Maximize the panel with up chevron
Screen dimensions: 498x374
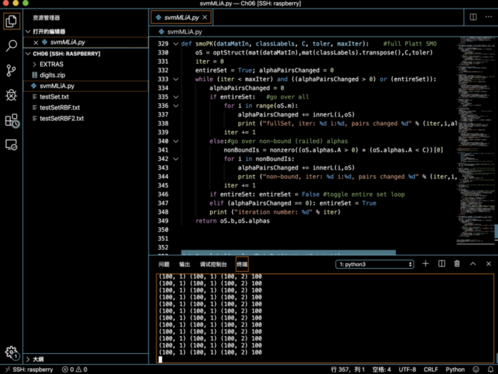[x=473, y=264]
